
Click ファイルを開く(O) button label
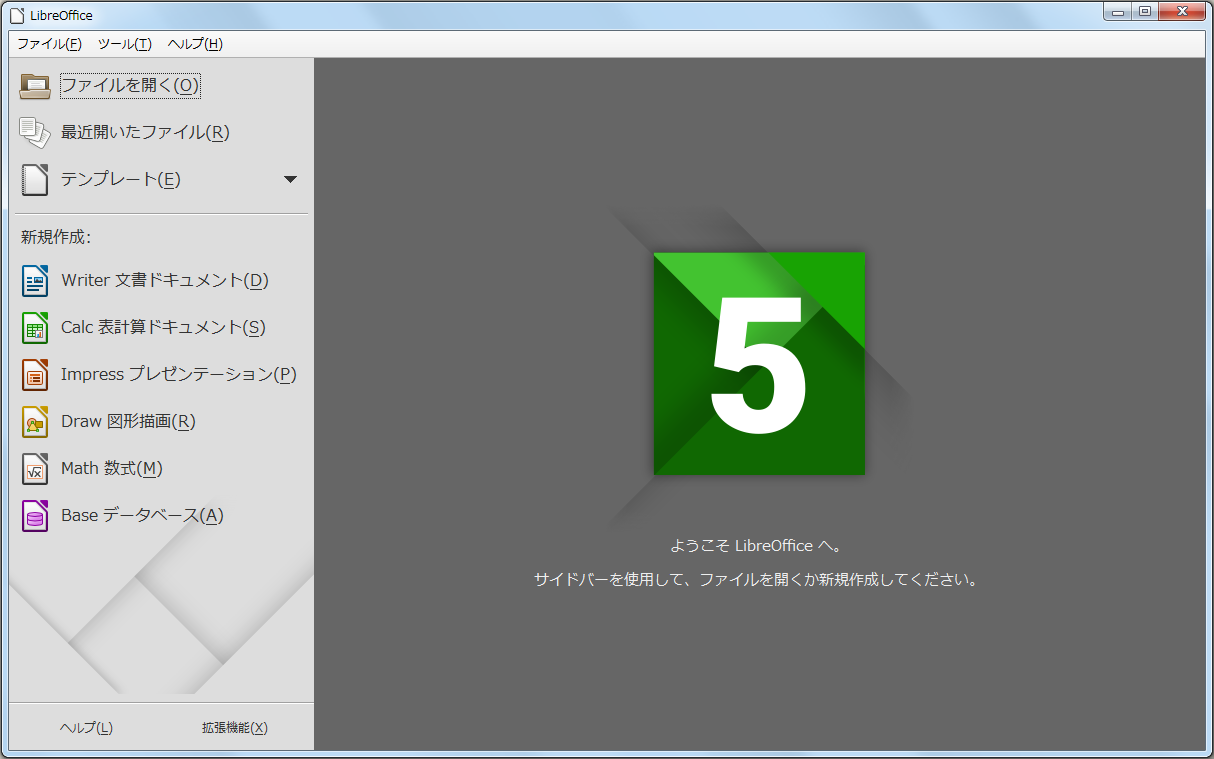coord(131,86)
